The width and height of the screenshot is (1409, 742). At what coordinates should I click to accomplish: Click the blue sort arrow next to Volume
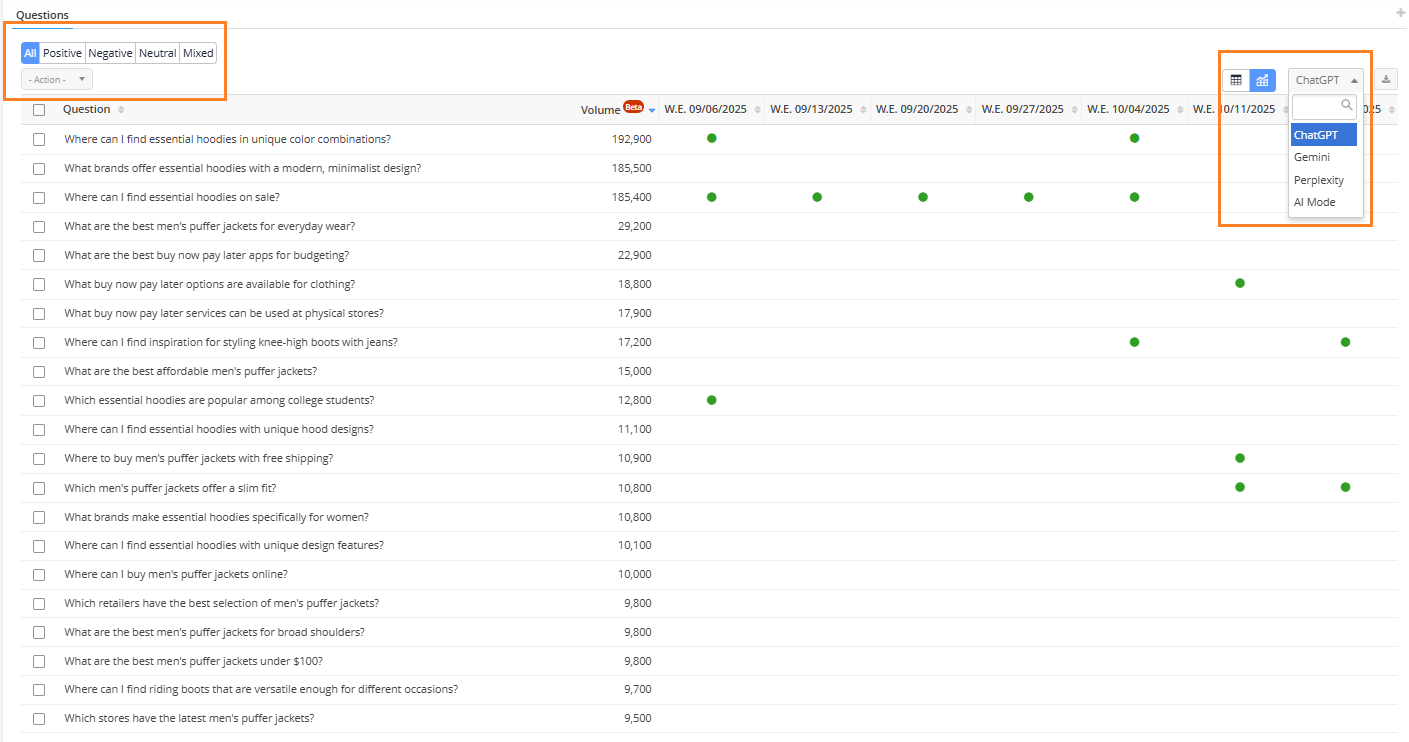652,110
